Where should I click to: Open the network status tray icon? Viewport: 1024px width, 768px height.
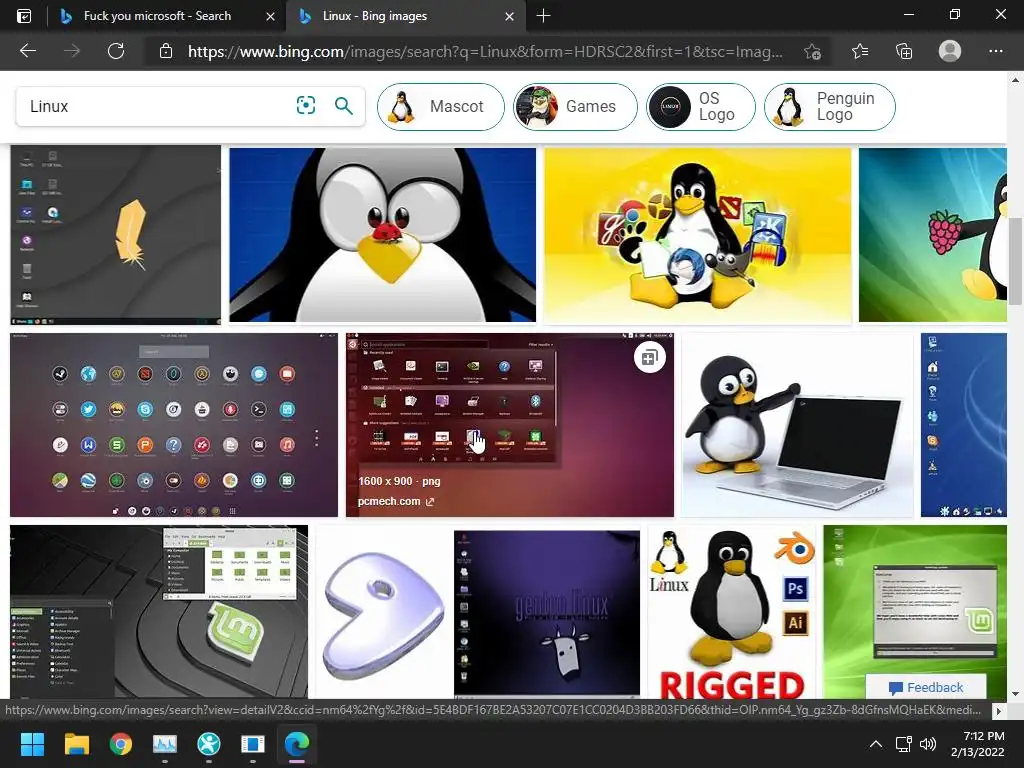(x=903, y=744)
